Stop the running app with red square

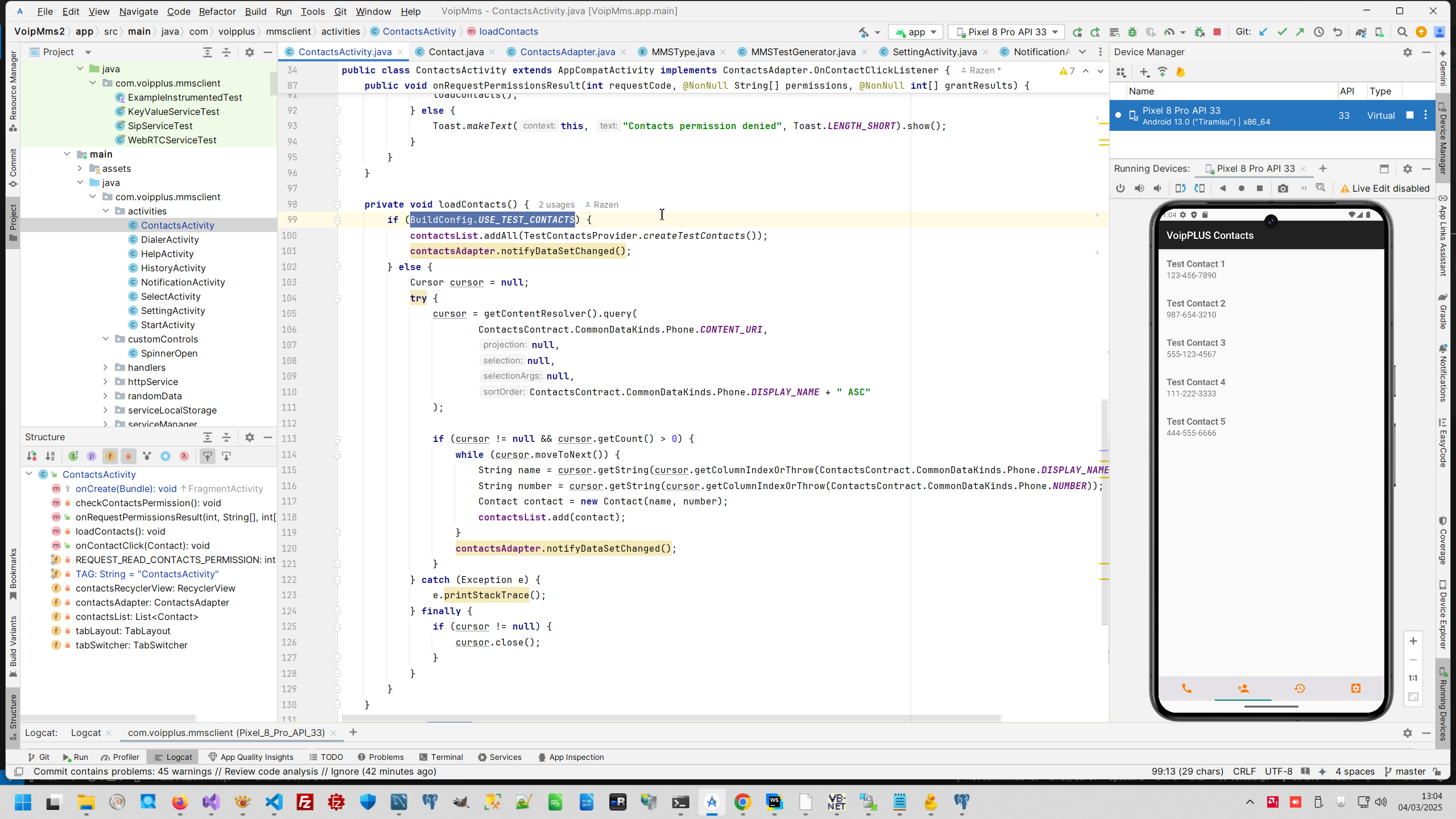[1217, 32]
